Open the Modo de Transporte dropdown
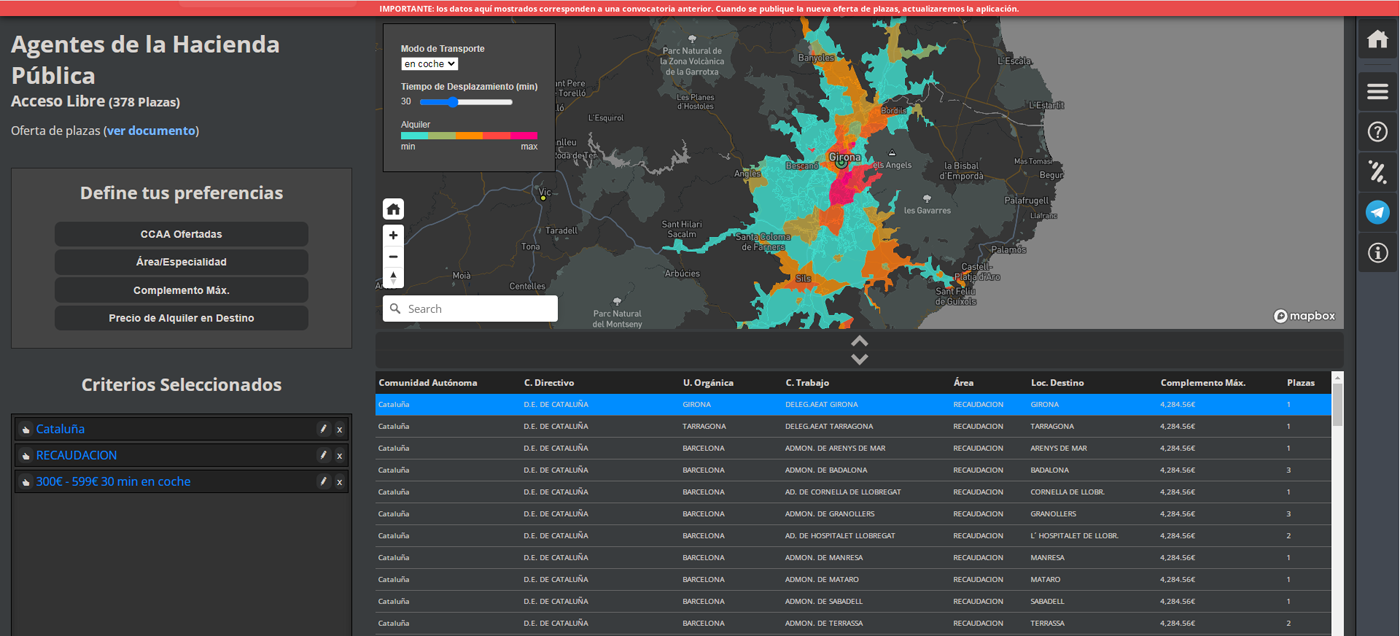The image size is (1400, 636). click(429, 64)
